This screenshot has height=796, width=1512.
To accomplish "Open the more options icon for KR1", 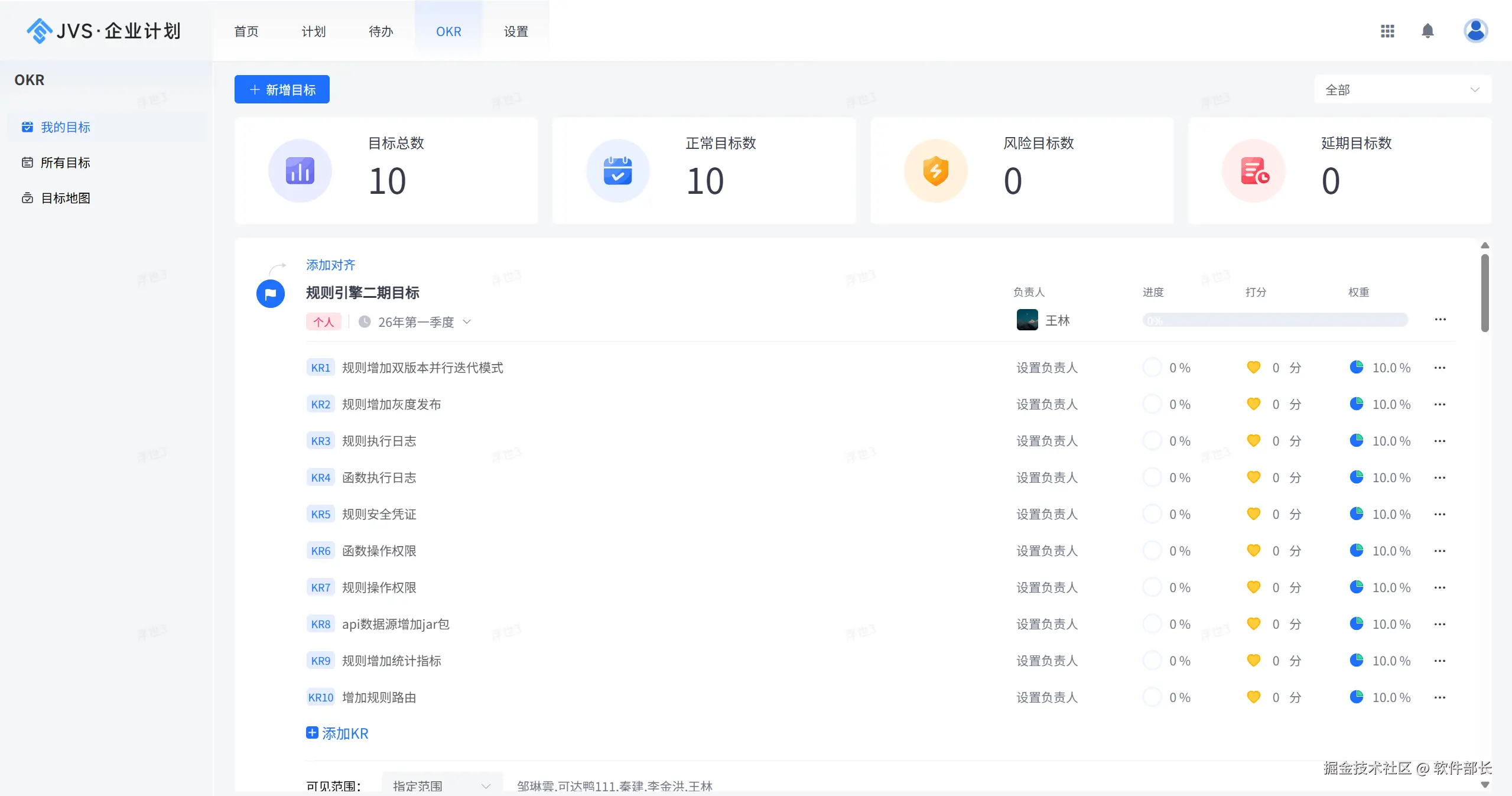I will pos(1440,368).
